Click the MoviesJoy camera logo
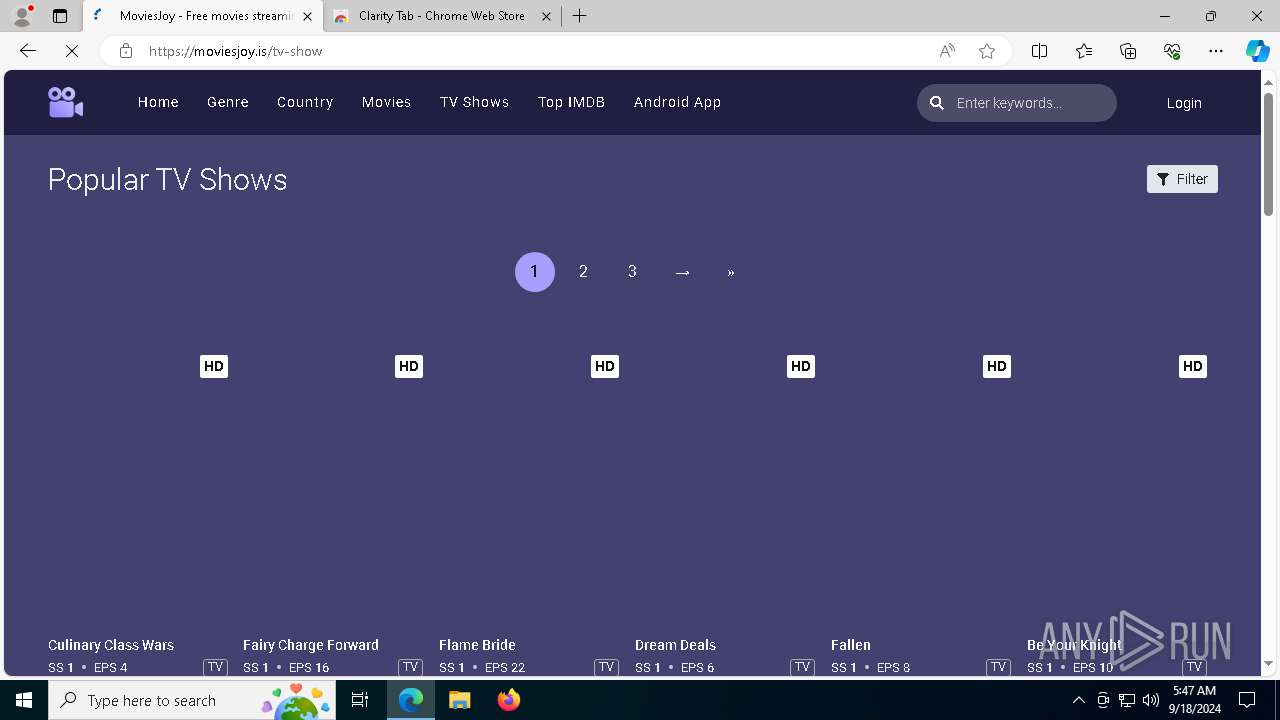The height and width of the screenshot is (720, 1280). point(65,102)
